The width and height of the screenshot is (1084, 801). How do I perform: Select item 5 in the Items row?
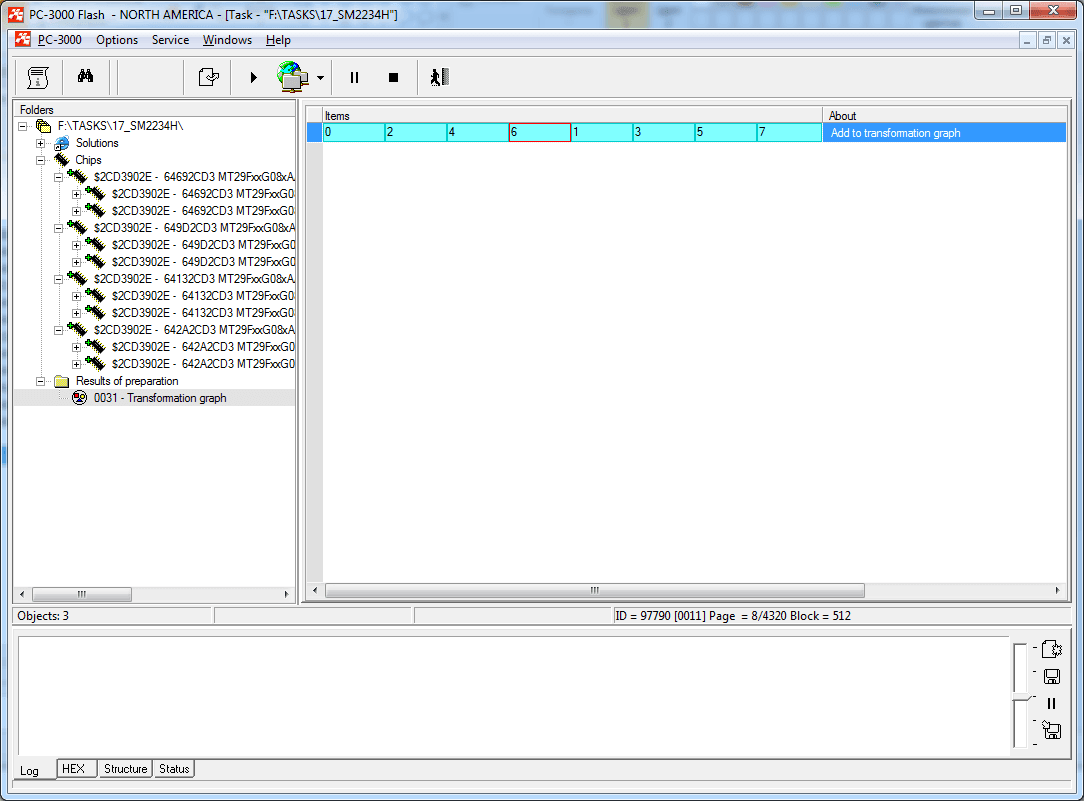pos(726,132)
